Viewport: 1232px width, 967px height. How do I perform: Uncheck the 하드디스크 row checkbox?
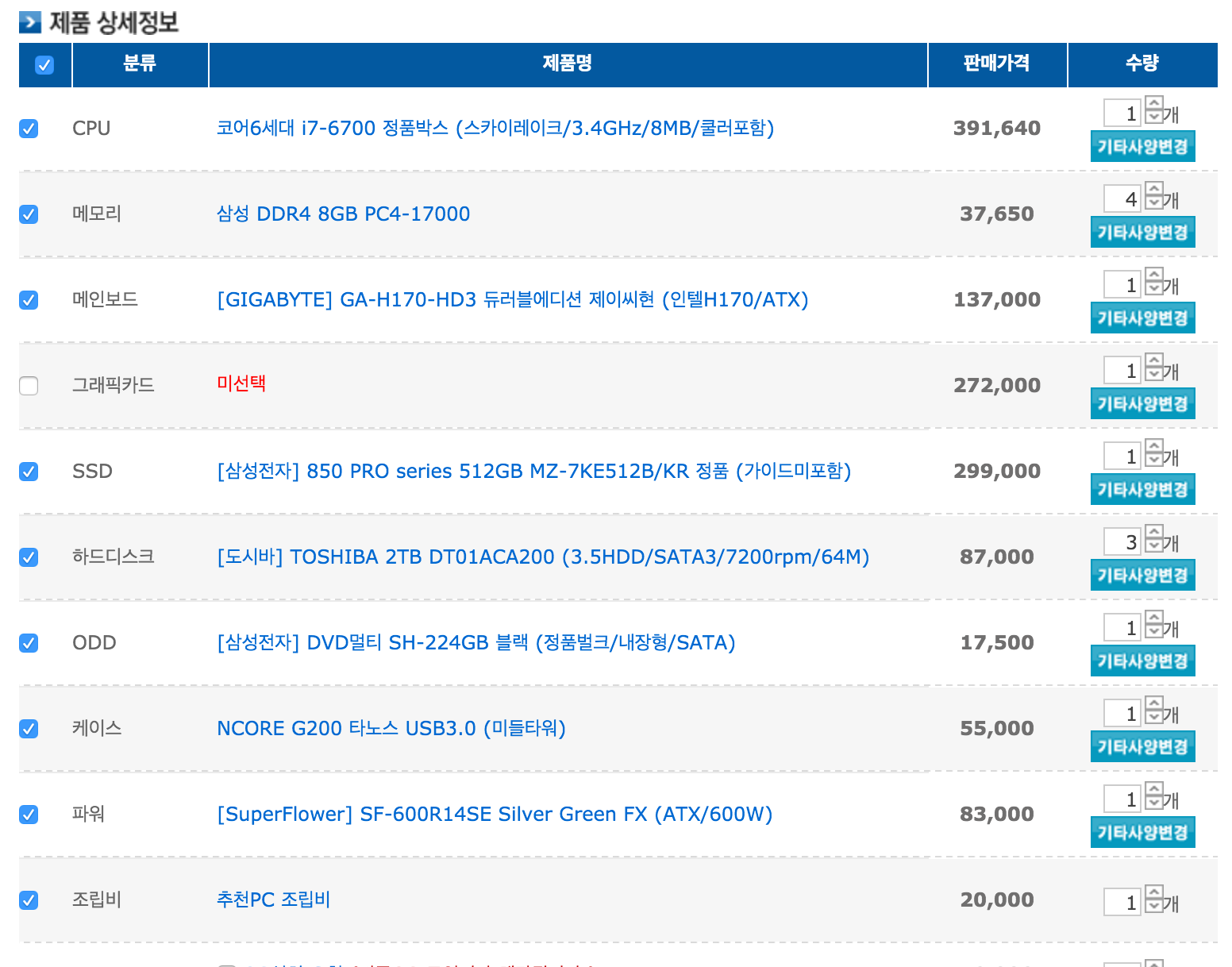pyautogui.click(x=29, y=557)
